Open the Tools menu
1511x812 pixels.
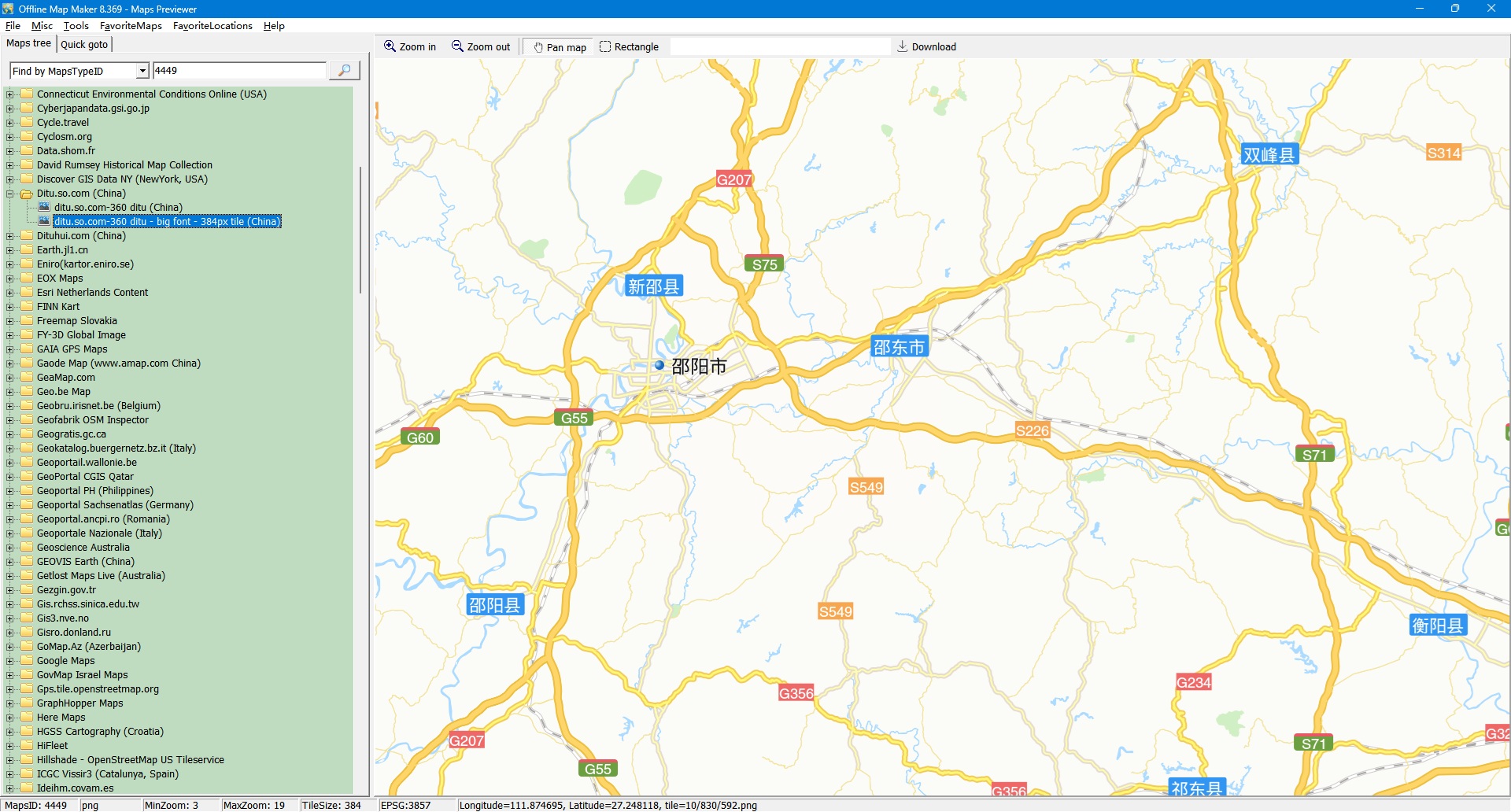76,26
